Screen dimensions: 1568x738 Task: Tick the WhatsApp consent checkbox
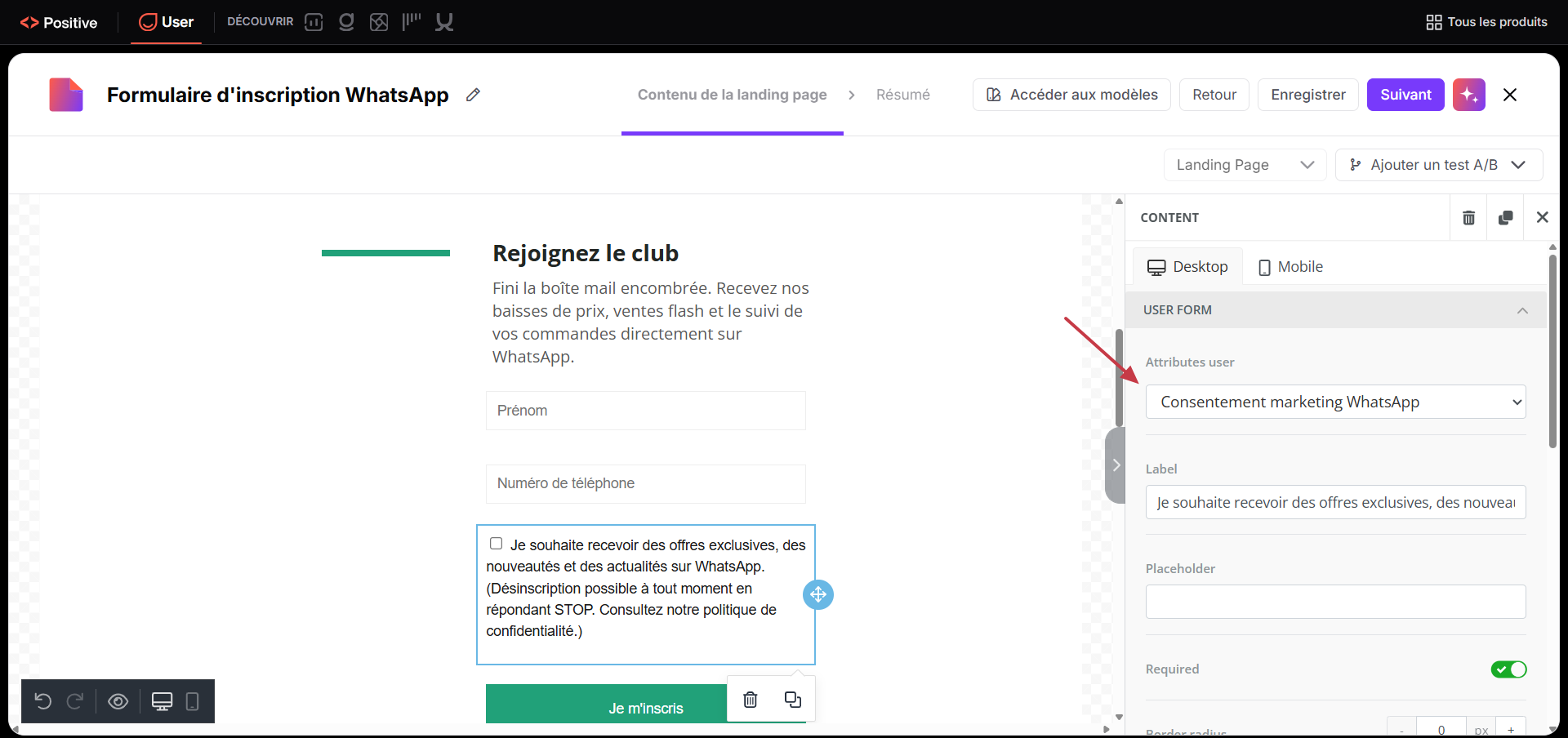tap(496, 544)
